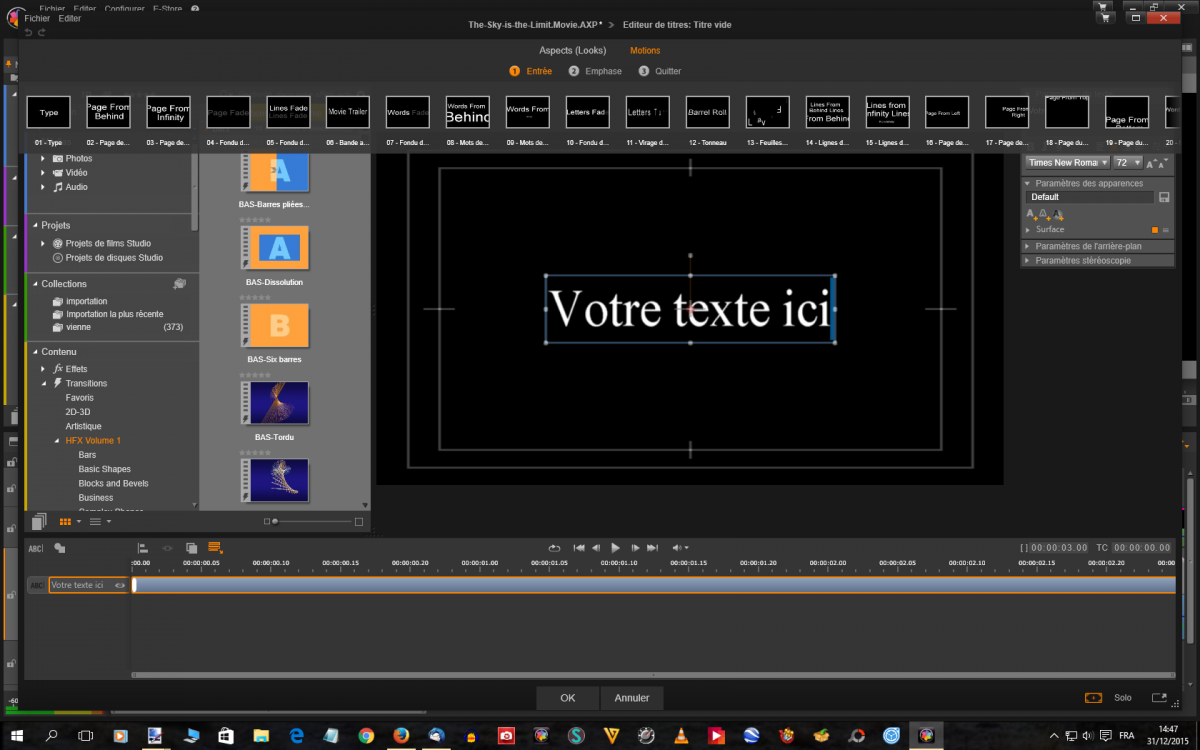Select the BAS-Tordu transition thumbnail

275,403
